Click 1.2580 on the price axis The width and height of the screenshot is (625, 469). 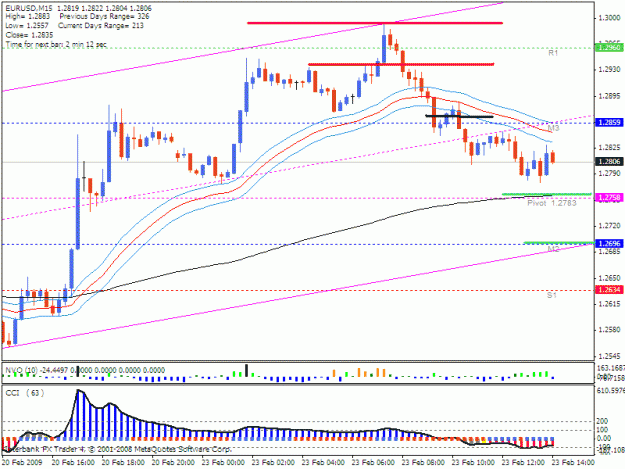tap(609, 330)
